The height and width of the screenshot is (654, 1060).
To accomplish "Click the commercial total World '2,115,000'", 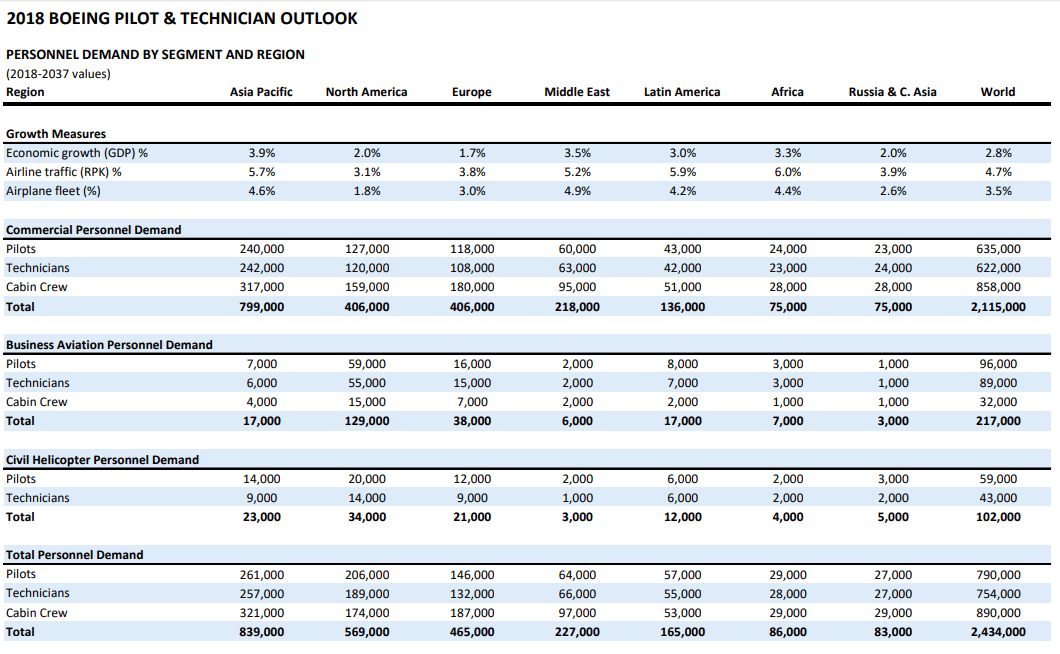I will click(998, 307).
